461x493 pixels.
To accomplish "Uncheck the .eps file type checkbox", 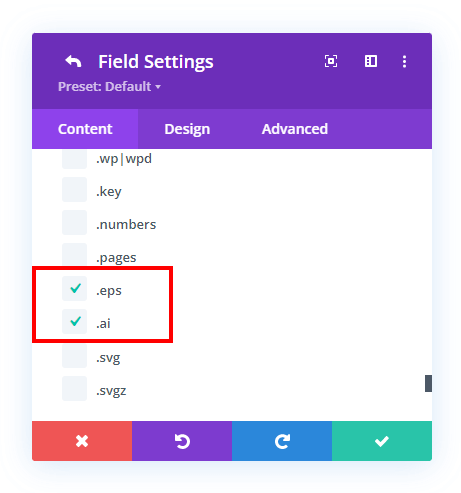I will (75, 289).
